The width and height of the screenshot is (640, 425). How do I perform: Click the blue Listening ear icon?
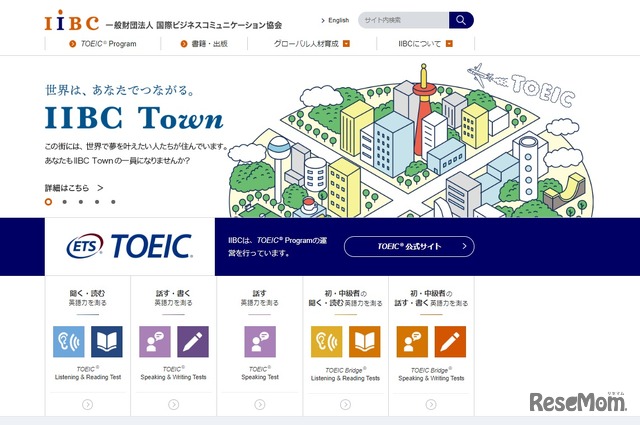[69, 342]
